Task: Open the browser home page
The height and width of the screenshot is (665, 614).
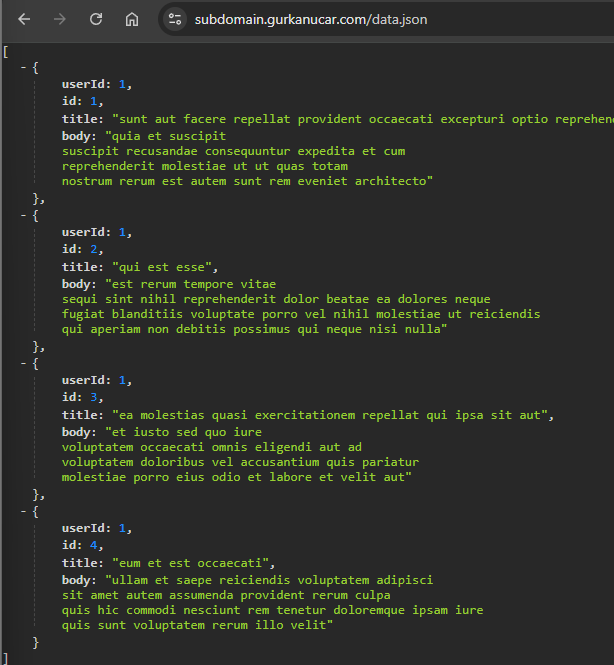Action: (132, 19)
